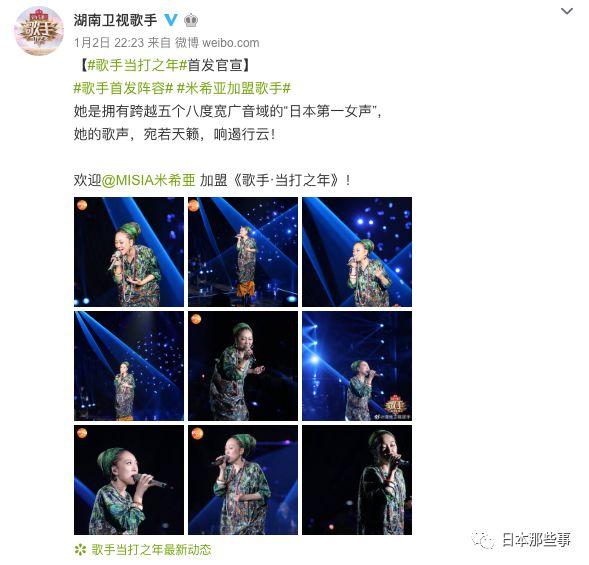Open the #歌手首发阵容# hashtag
Screen dimensions: 589x565
123,88
